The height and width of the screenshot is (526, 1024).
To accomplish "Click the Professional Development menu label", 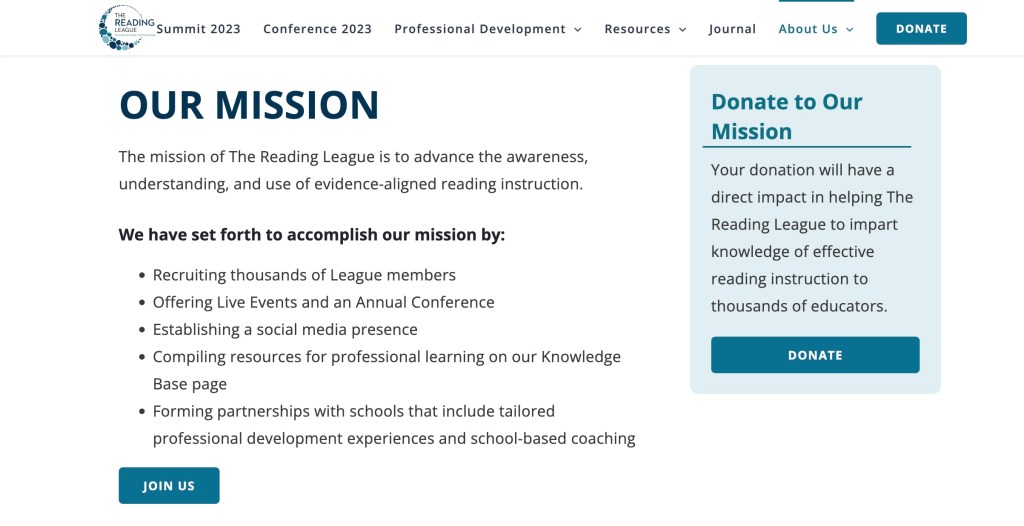I will tap(479, 29).
